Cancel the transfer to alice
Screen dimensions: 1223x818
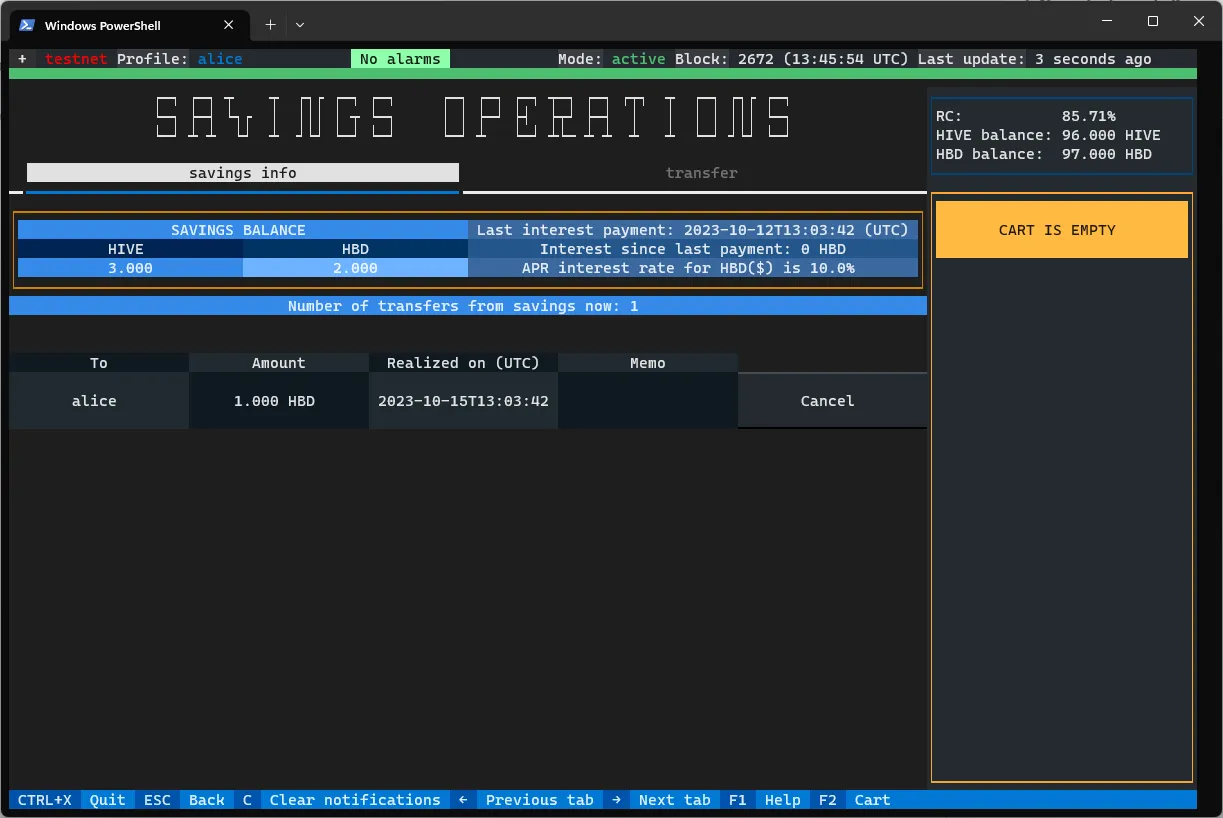832,401
